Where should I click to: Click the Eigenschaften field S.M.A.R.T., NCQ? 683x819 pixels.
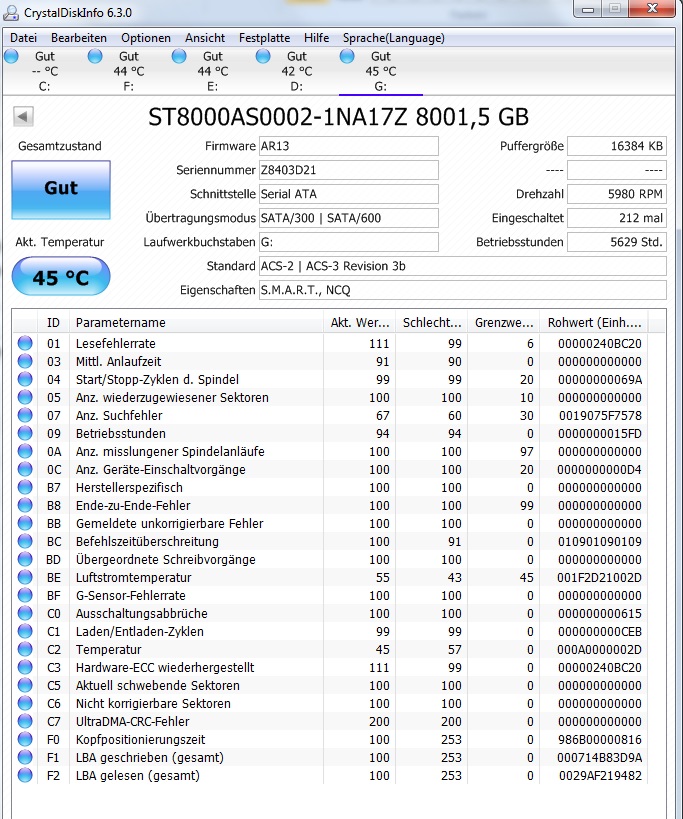(x=463, y=290)
